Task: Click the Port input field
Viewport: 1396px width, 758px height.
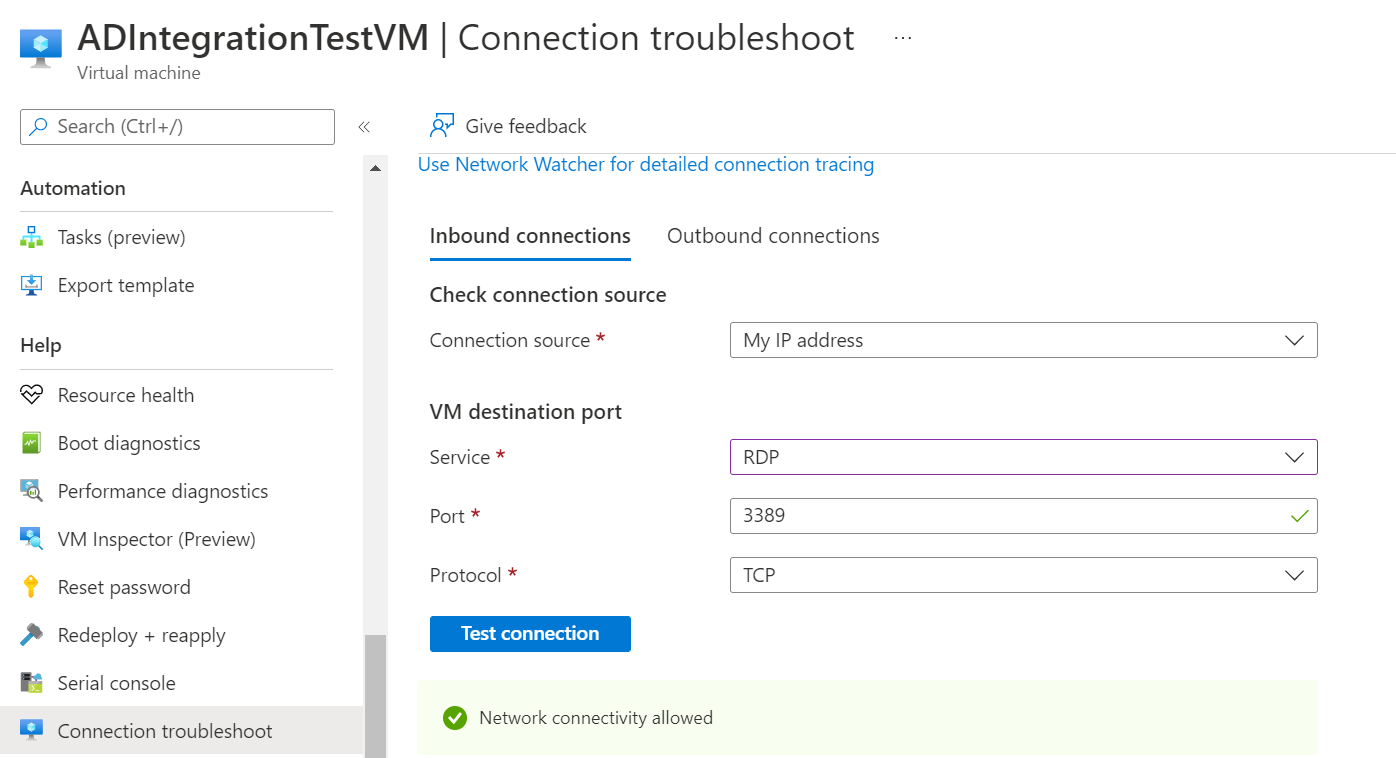Action: [1010, 516]
